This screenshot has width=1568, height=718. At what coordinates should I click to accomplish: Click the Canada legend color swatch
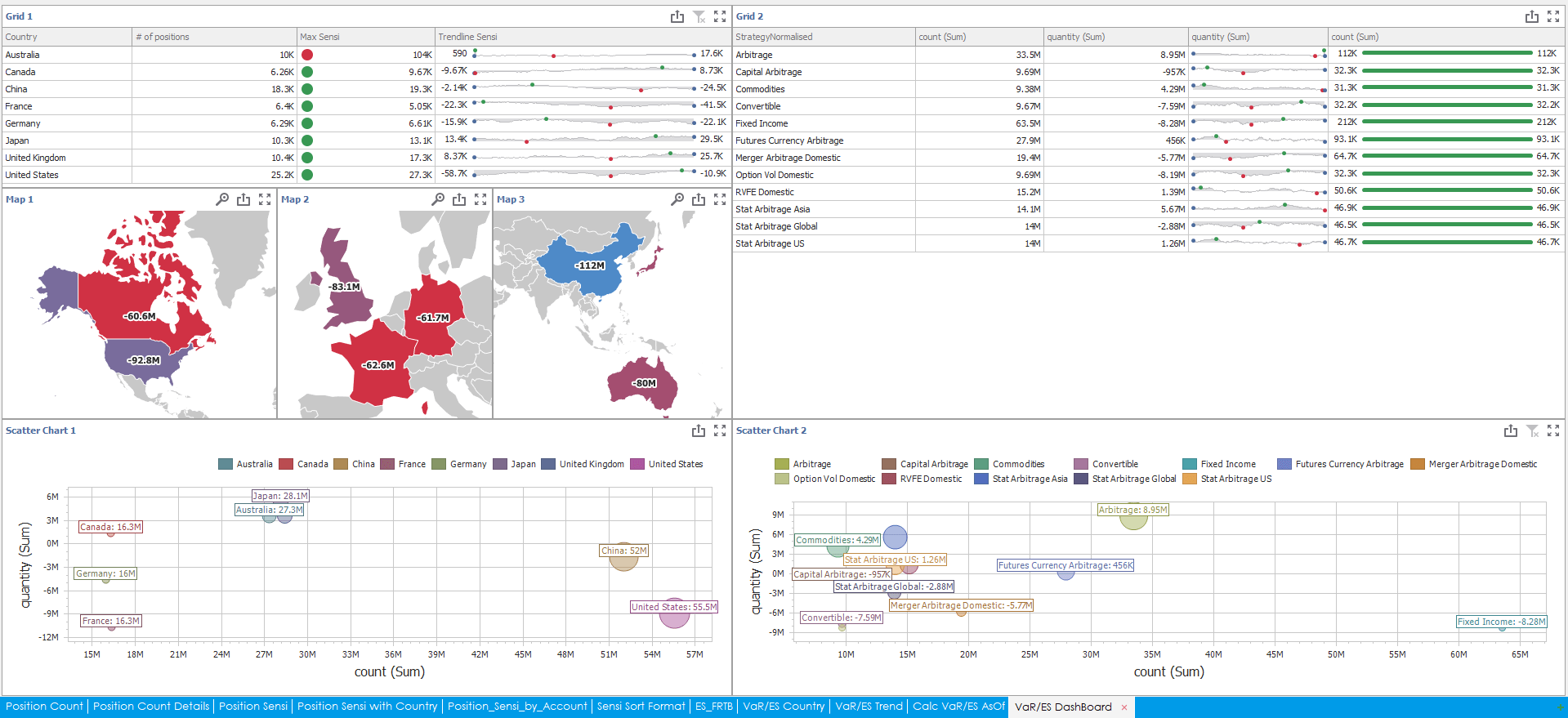(286, 464)
